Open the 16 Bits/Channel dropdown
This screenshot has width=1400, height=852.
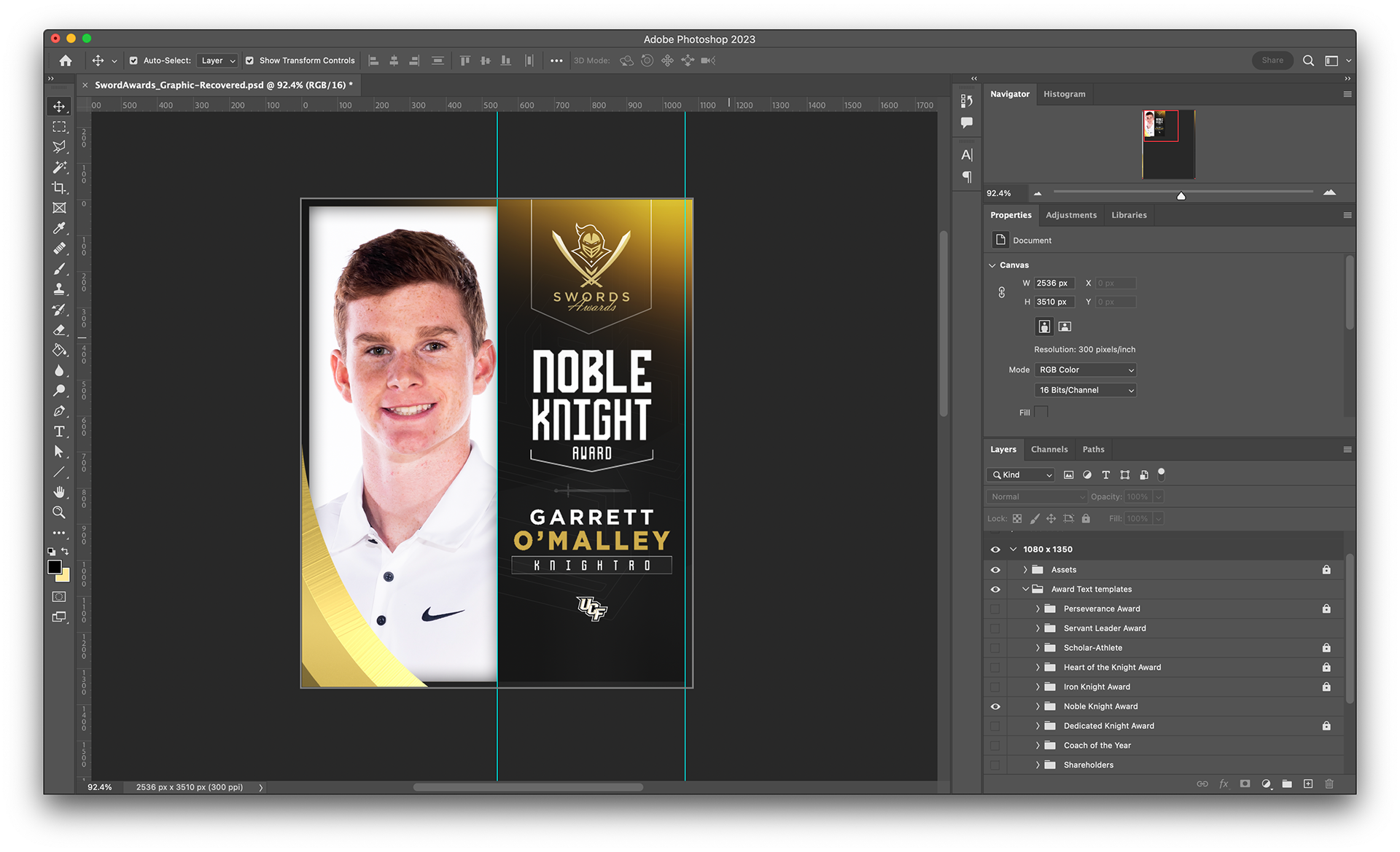pos(1085,391)
